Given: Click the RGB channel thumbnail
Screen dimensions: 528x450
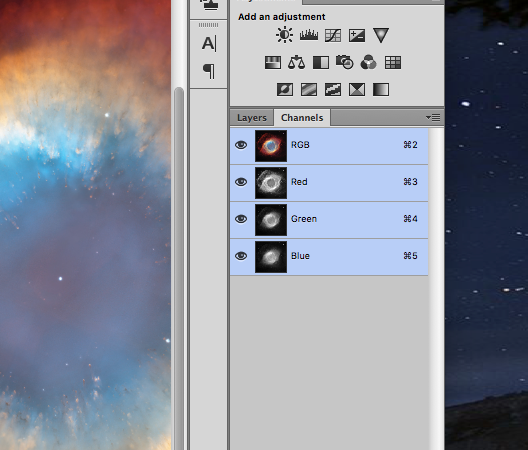Looking at the screenshot, I should [271, 146].
